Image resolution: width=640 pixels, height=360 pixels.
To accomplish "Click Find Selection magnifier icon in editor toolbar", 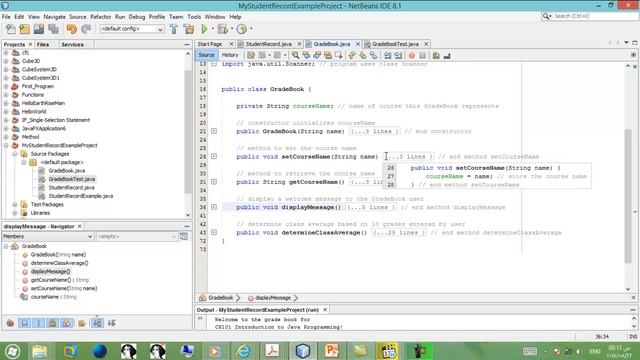I will coord(296,55).
